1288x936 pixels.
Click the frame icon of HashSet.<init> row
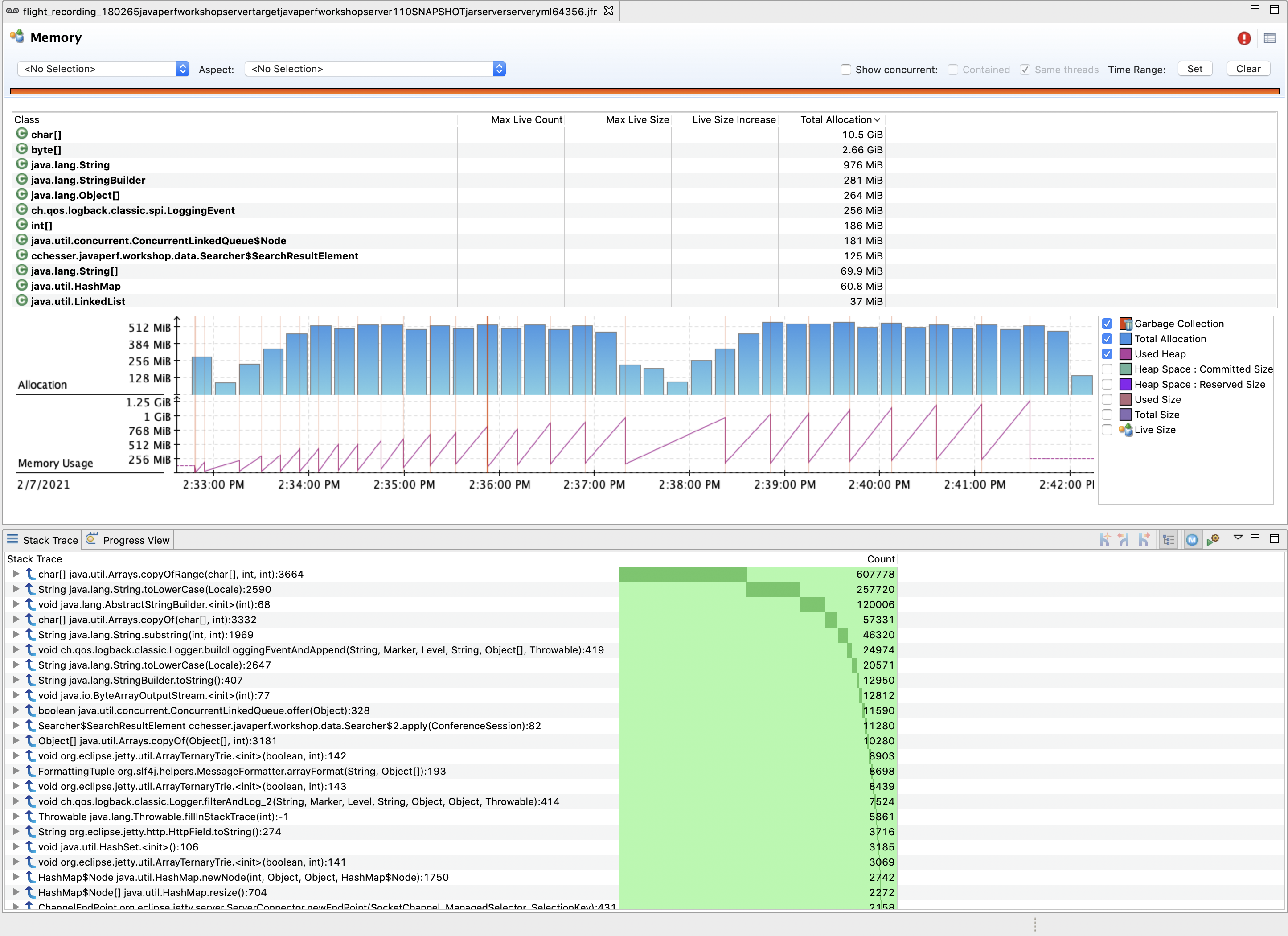[x=30, y=847]
